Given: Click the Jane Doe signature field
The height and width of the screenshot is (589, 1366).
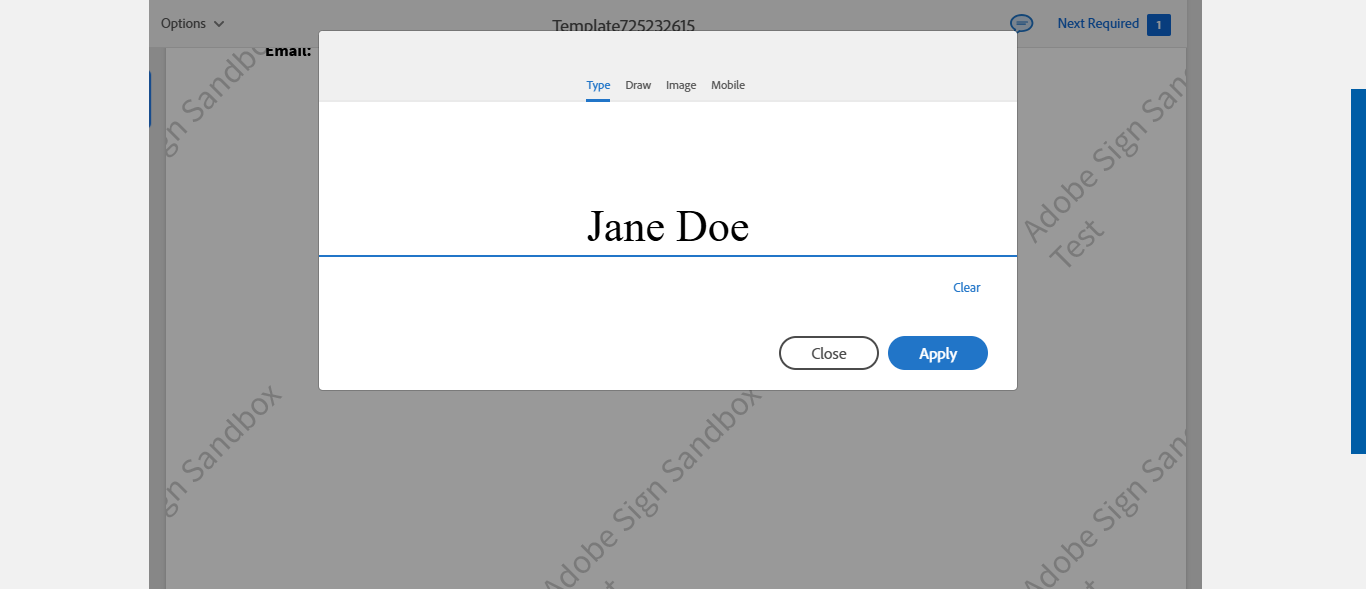Looking at the screenshot, I should (668, 227).
